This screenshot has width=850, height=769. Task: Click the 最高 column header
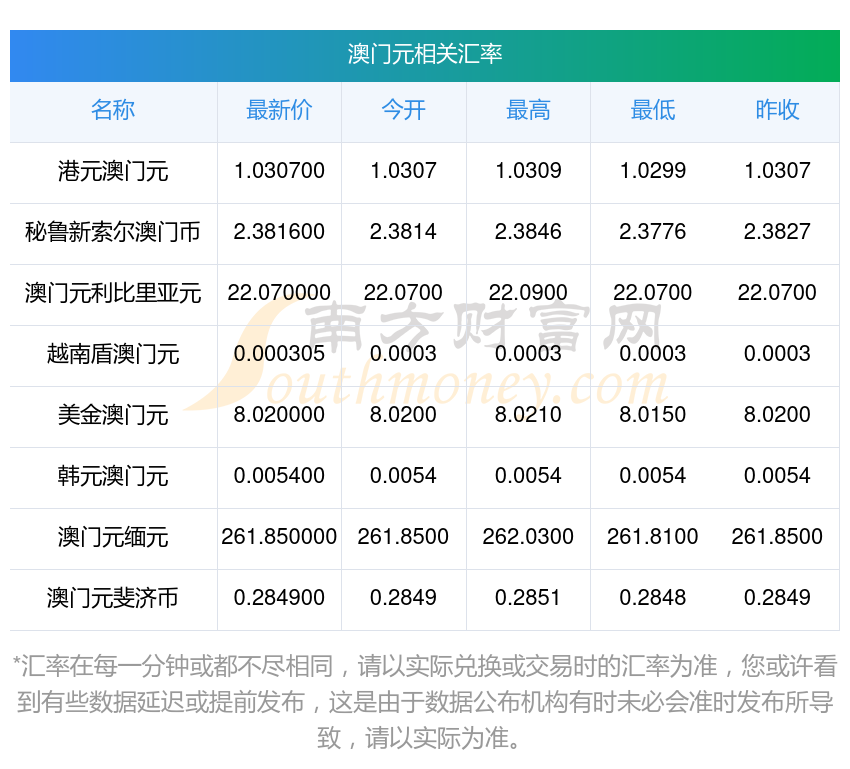pyautogui.click(x=528, y=111)
